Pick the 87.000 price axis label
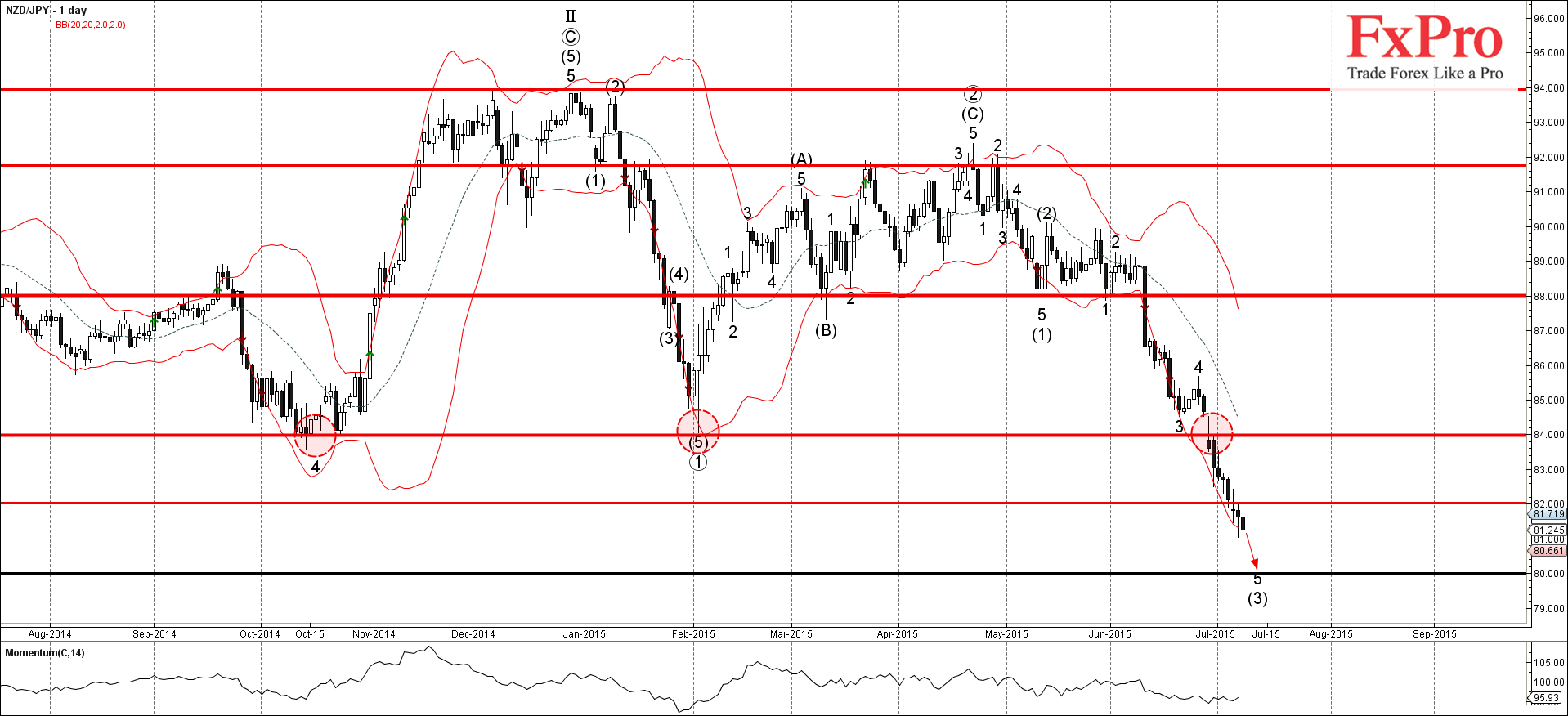This screenshot has width=1568, height=716. click(x=1549, y=331)
